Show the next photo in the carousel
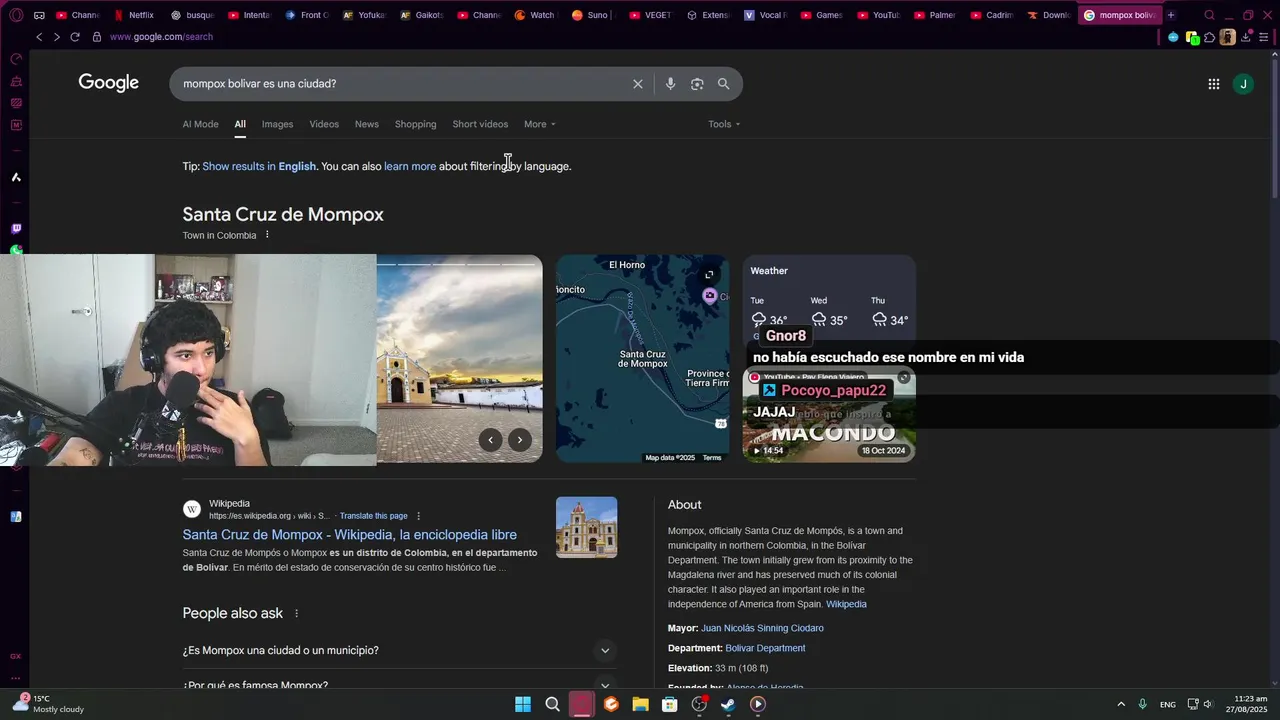Image resolution: width=1280 pixels, height=720 pixels. point(520,440)
